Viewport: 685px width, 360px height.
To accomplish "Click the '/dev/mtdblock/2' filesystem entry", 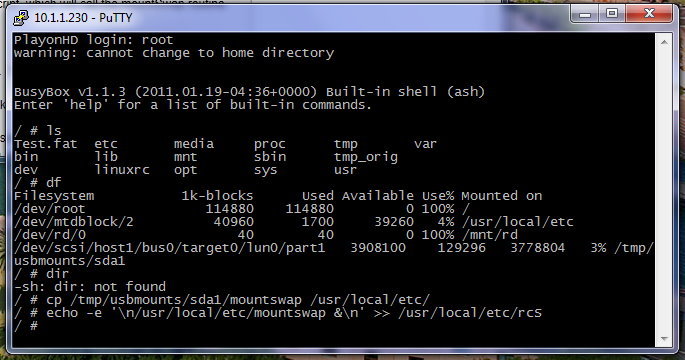I will pos(73,222).
